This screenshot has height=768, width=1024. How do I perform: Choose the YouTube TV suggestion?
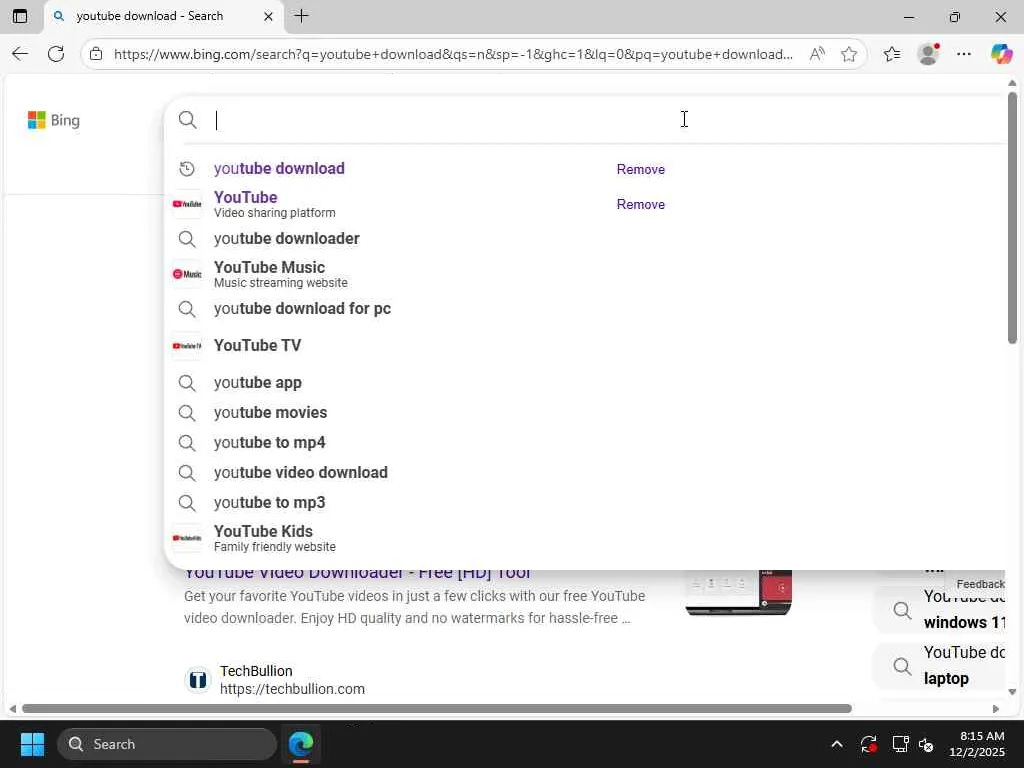coord(257,345)
